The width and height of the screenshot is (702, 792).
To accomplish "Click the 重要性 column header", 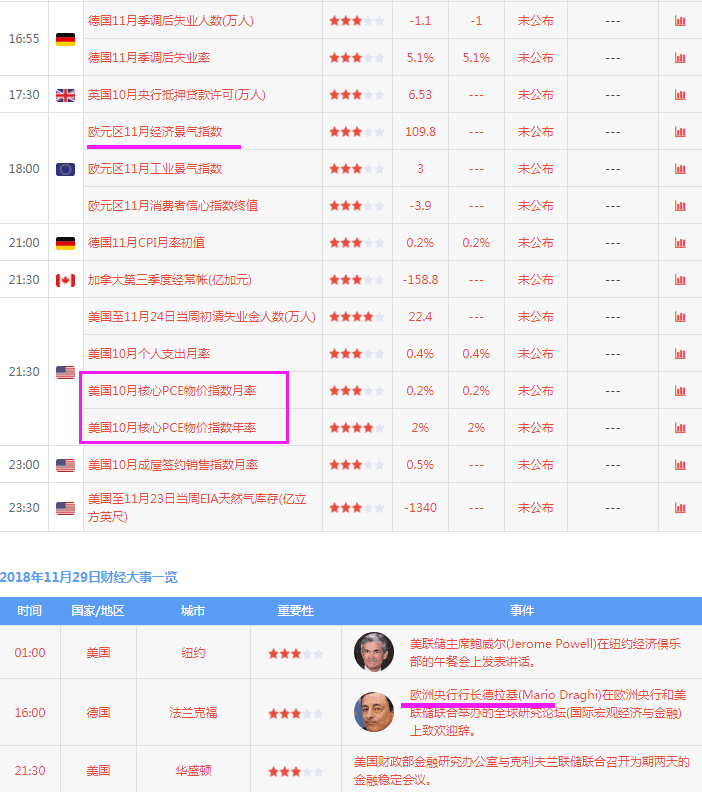I will click(x=295, y=610).
